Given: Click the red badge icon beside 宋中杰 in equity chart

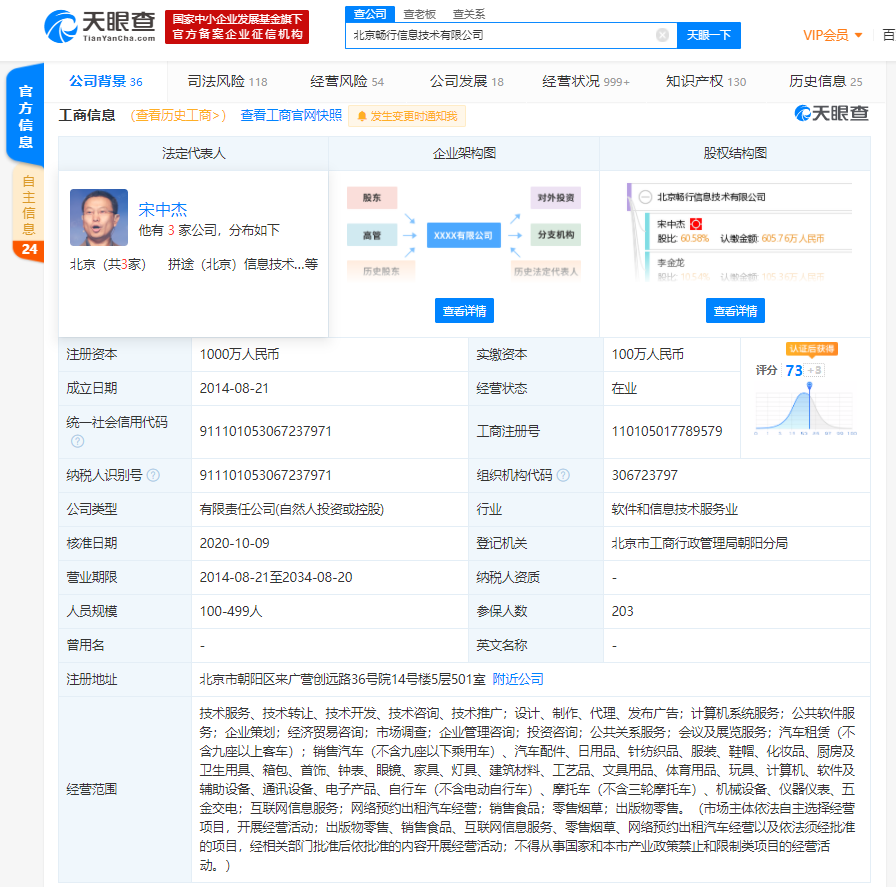Looking at the screenshot, I should point(696,224).
